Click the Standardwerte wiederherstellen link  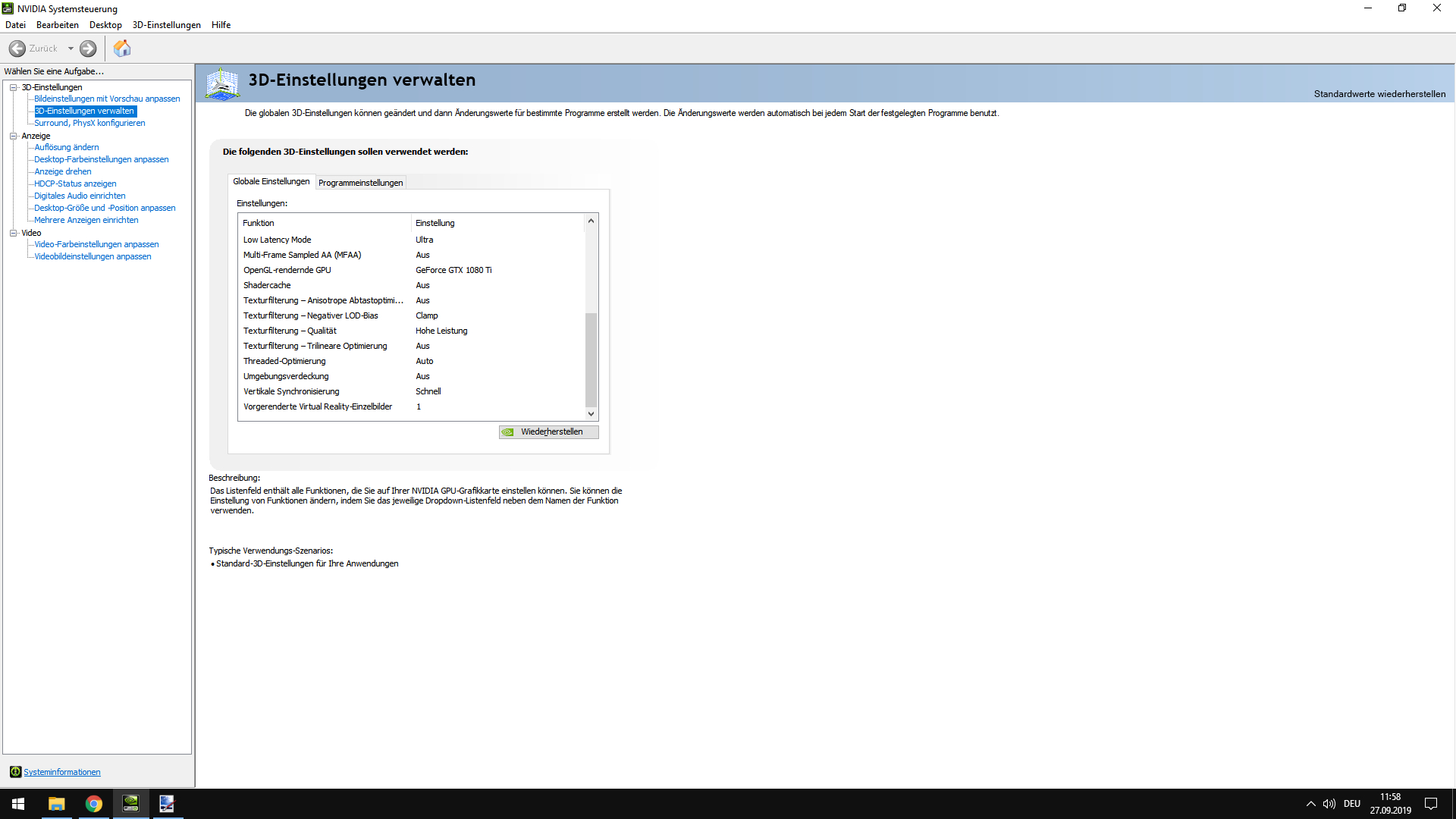point(1379,94)
